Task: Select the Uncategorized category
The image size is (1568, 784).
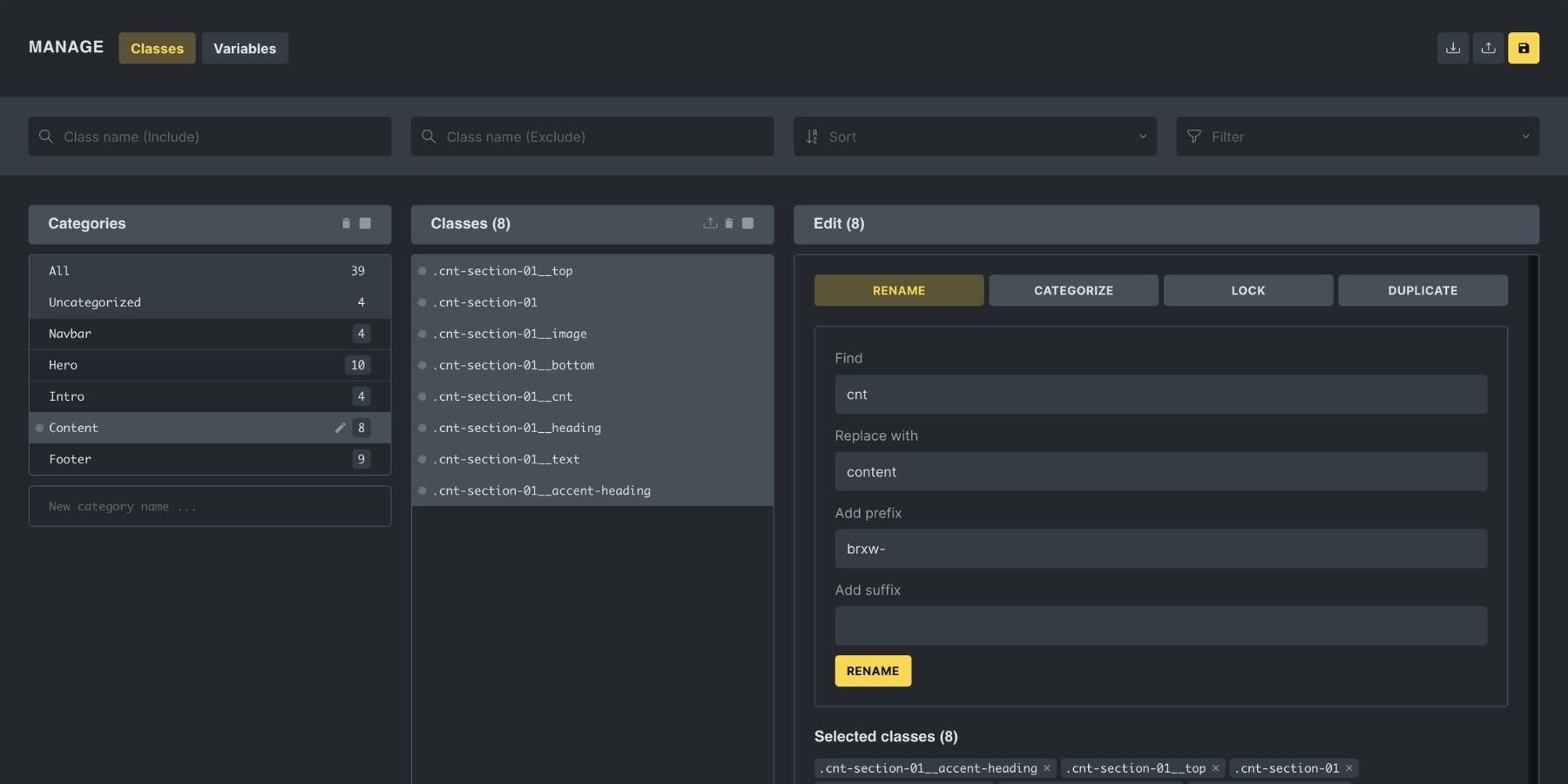Action: 209,302
